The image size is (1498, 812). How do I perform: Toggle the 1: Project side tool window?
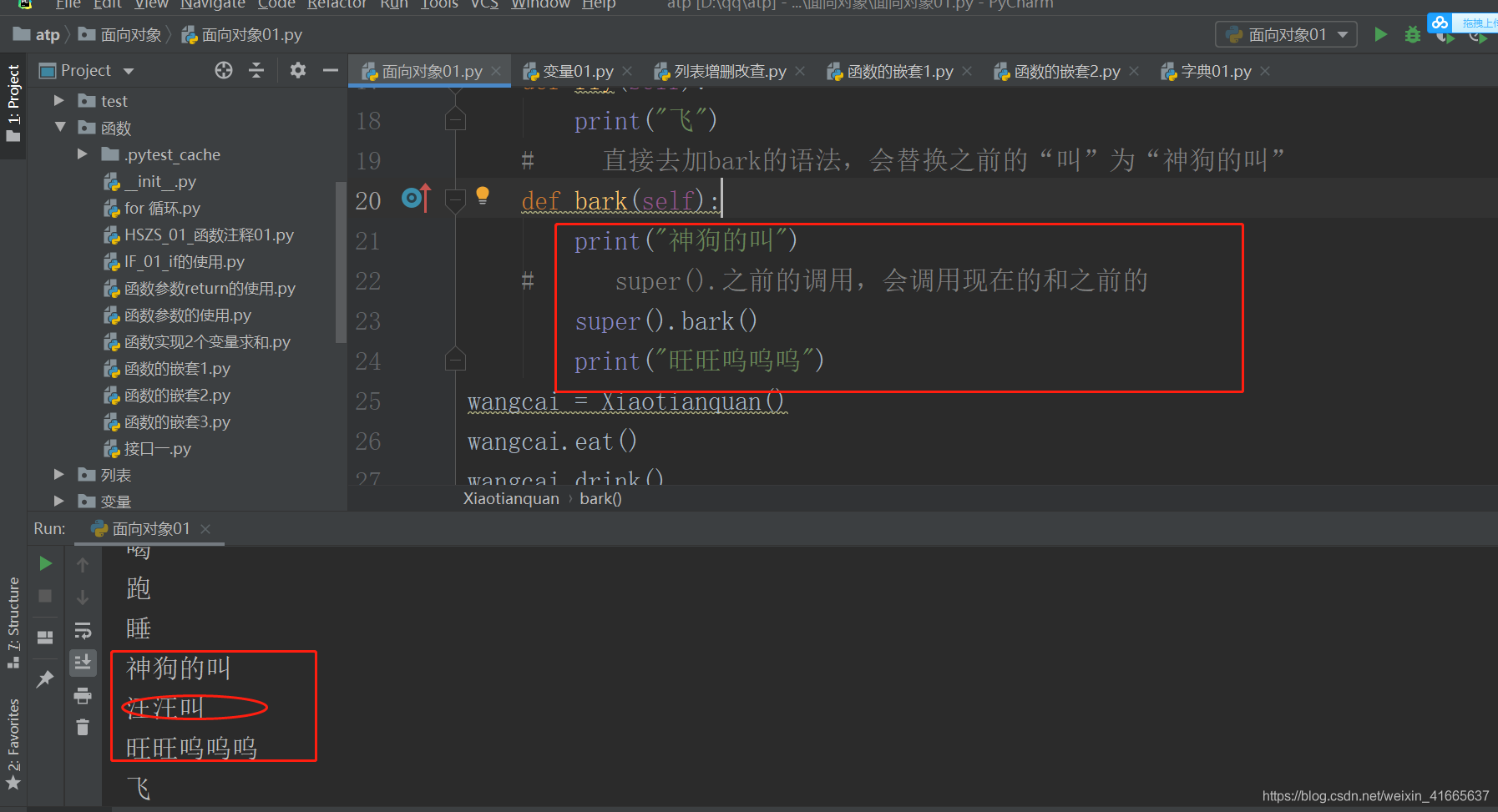point(13,103)
